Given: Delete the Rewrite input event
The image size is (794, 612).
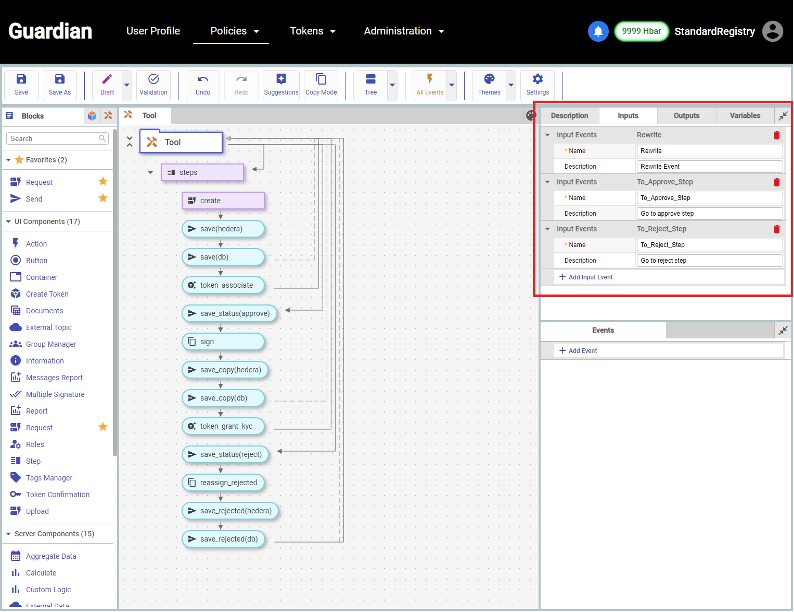Looking at the screenshot, I should (776, 135).
